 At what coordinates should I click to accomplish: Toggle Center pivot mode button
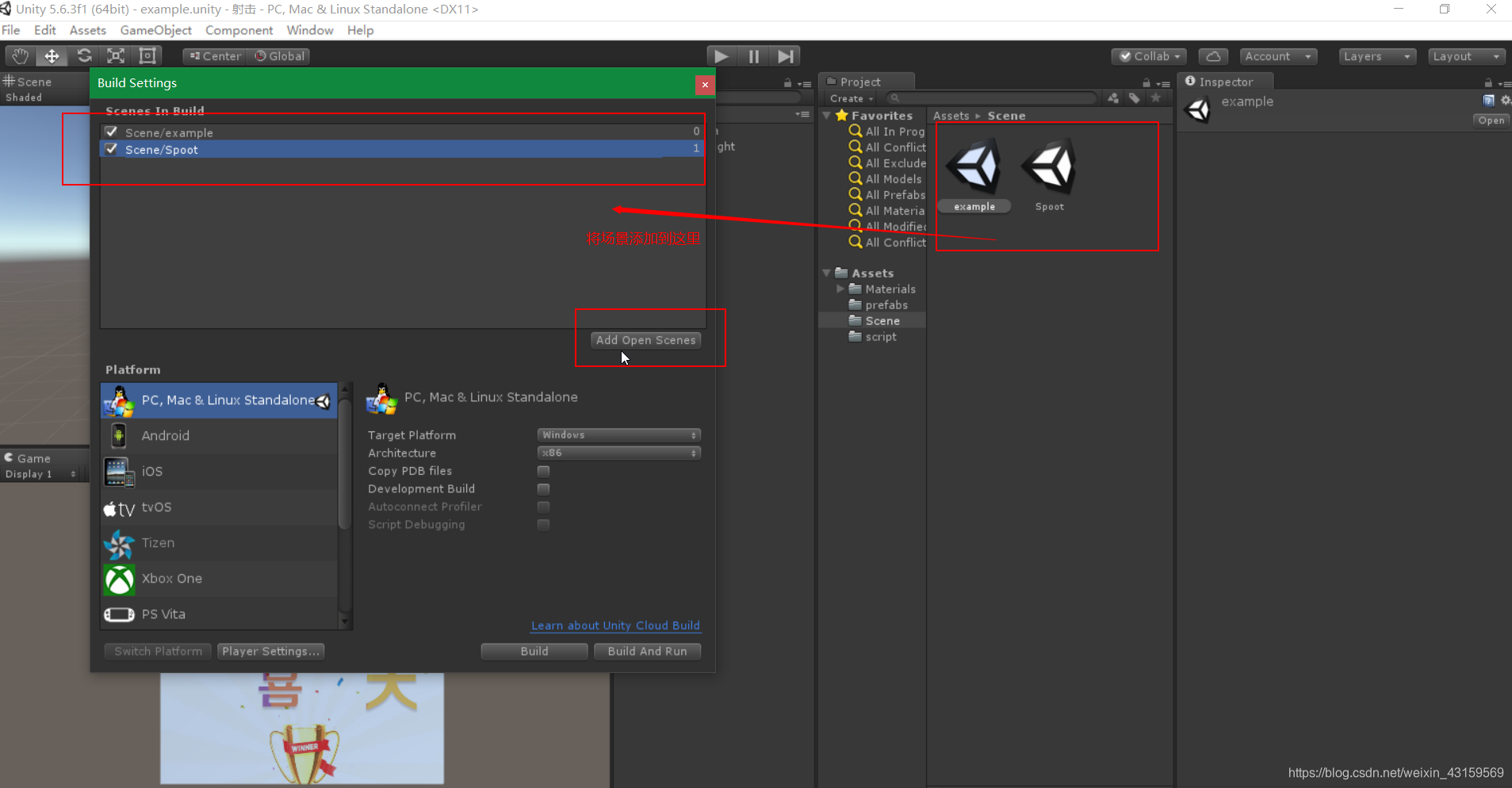pos(216,56)
